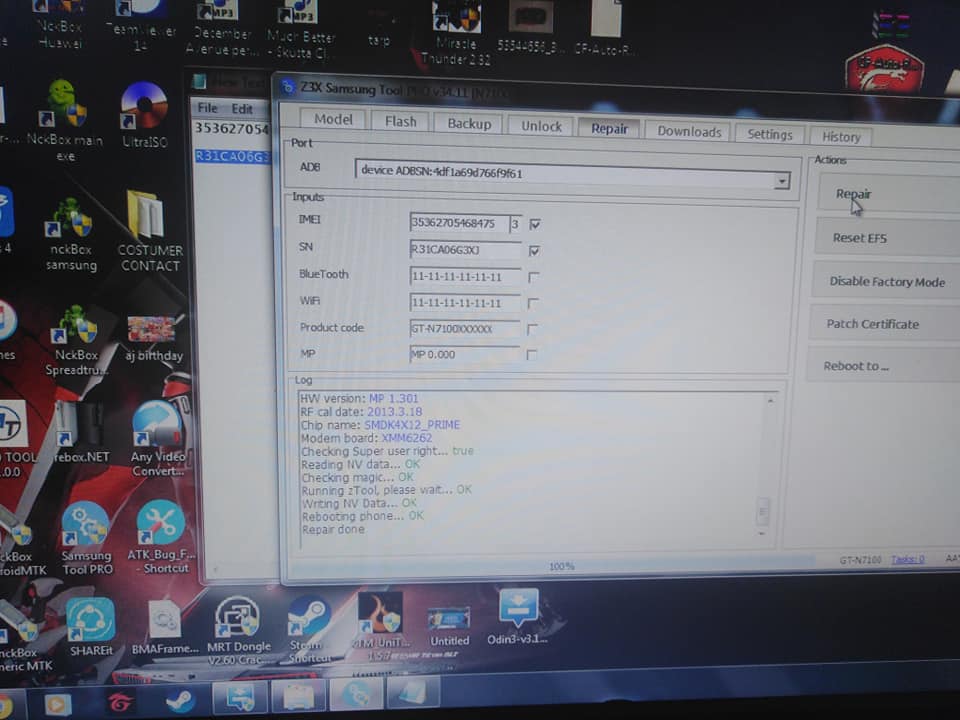Screen dimensions: 960x720
Task: Switch to the Downloads tab
Action: [689, 132]
